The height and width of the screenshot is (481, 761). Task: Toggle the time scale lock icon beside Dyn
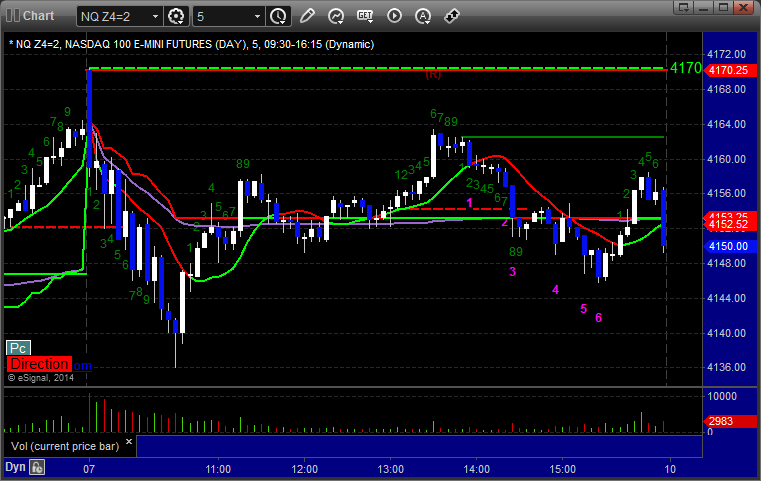37,468
